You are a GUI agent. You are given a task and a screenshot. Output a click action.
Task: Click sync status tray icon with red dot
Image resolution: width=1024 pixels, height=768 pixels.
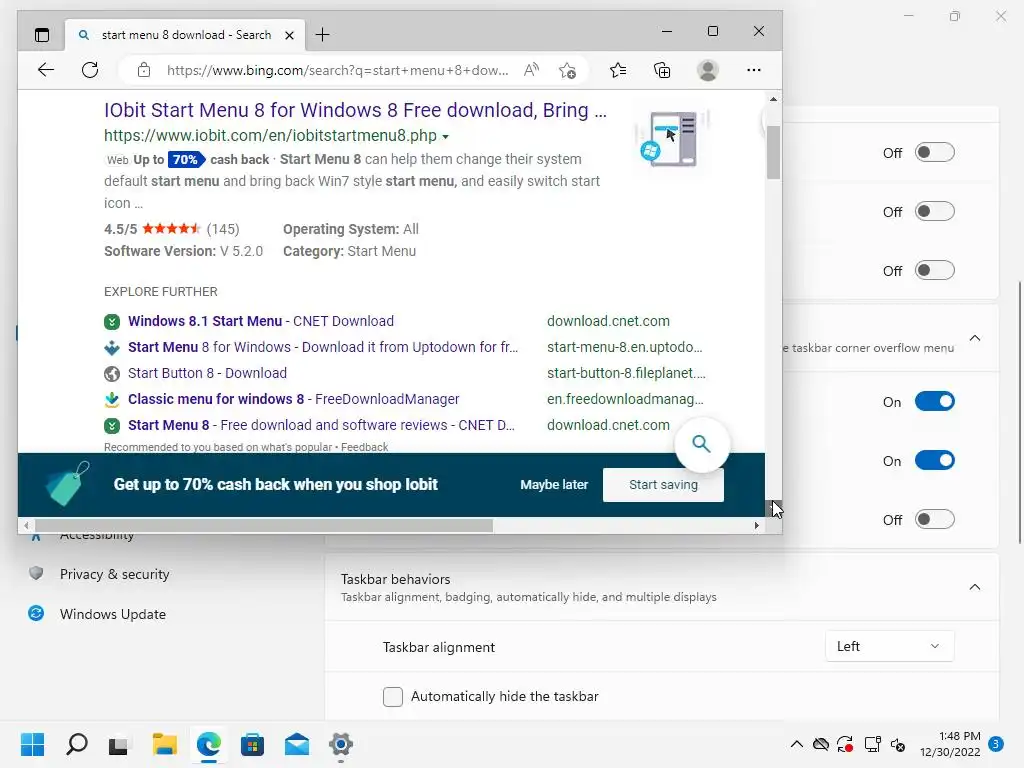[x=845, y=744]
